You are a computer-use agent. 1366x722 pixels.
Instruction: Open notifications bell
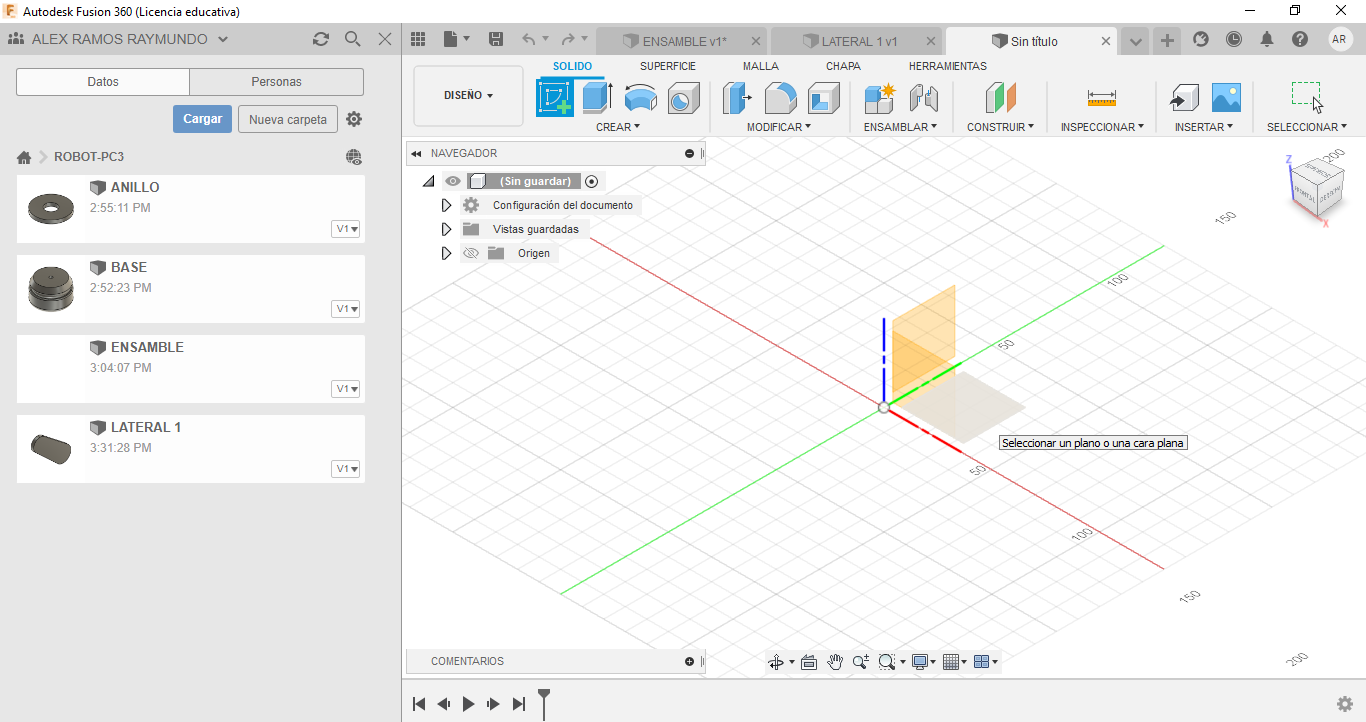[x=1267, y=39]
